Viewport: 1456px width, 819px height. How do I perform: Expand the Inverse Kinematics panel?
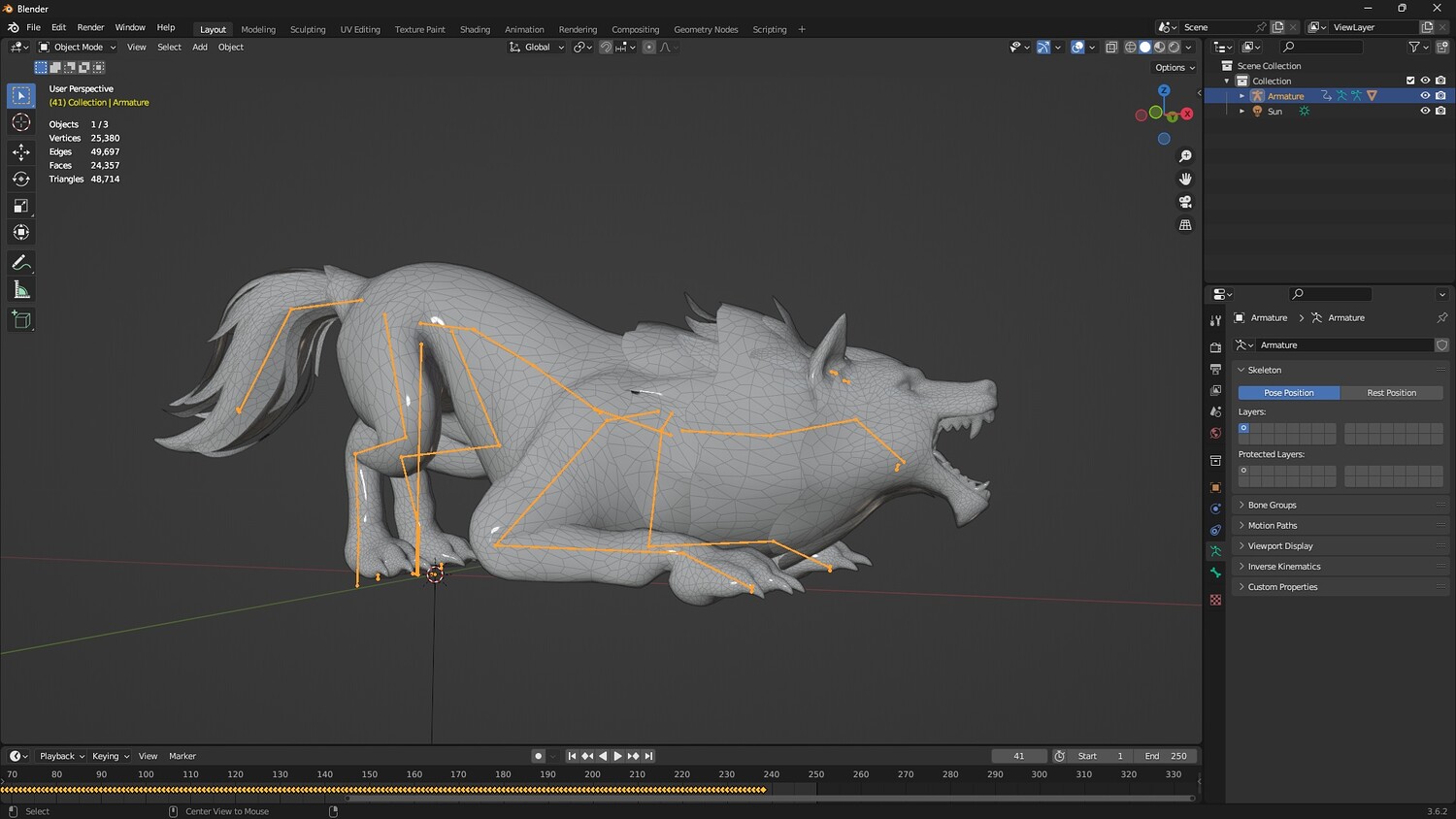point(1340,567)
